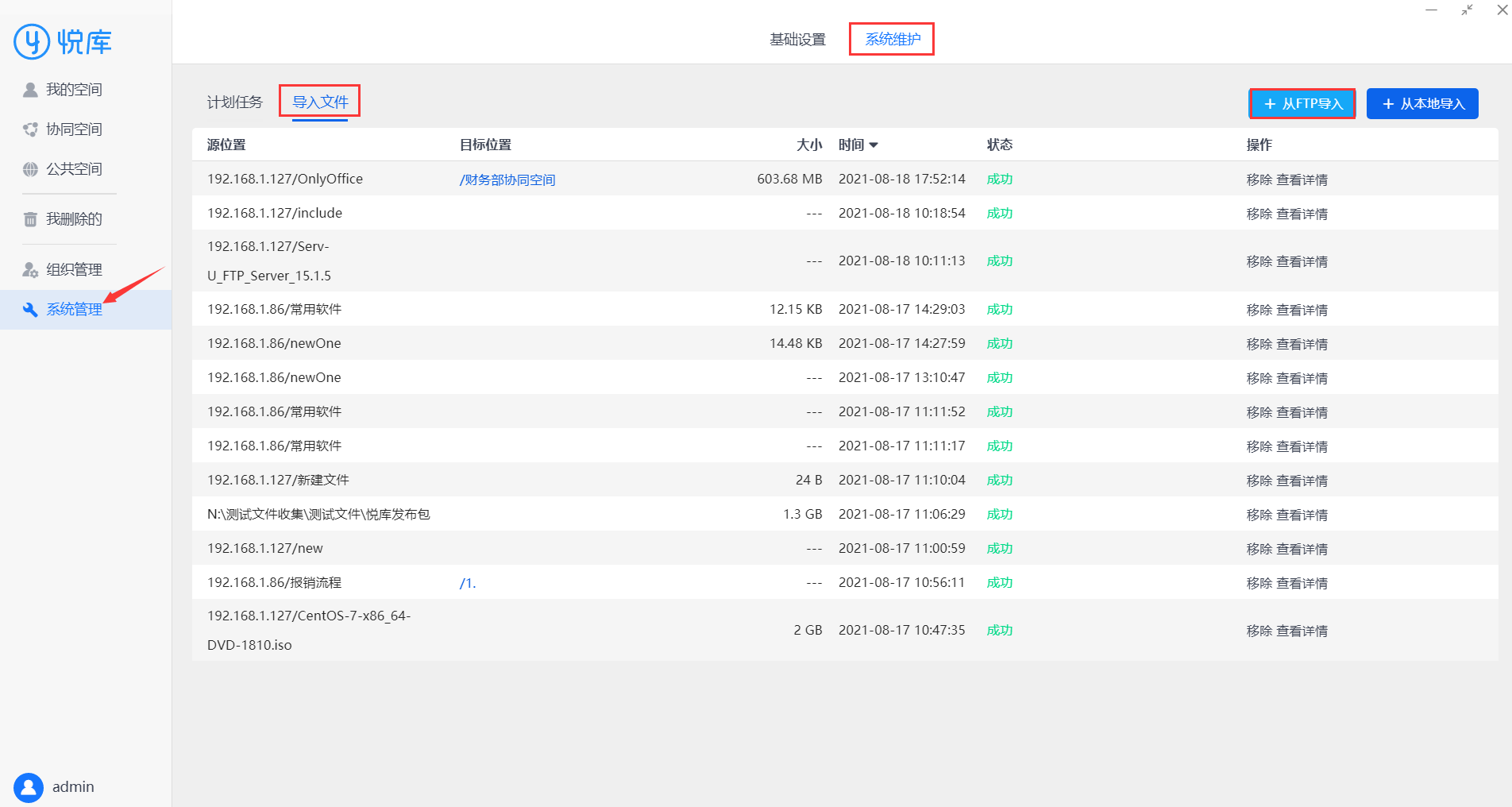Switch to the 系统维护 tab
Viewport: 1512px width, 807px height.
click(893, 40)
